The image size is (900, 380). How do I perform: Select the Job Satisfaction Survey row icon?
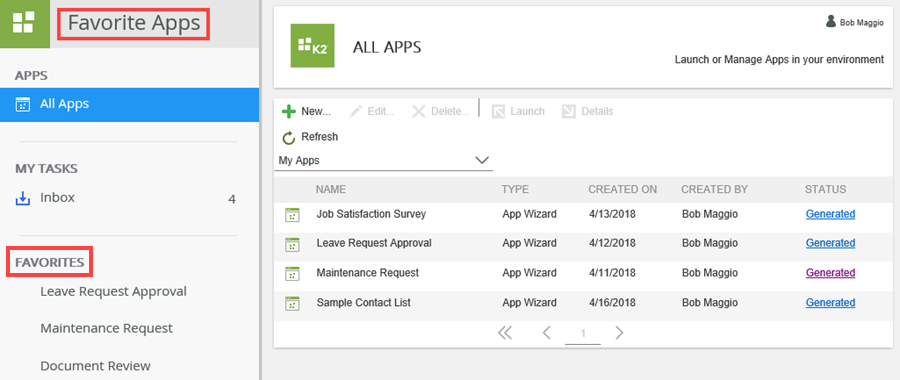point(293,215)
